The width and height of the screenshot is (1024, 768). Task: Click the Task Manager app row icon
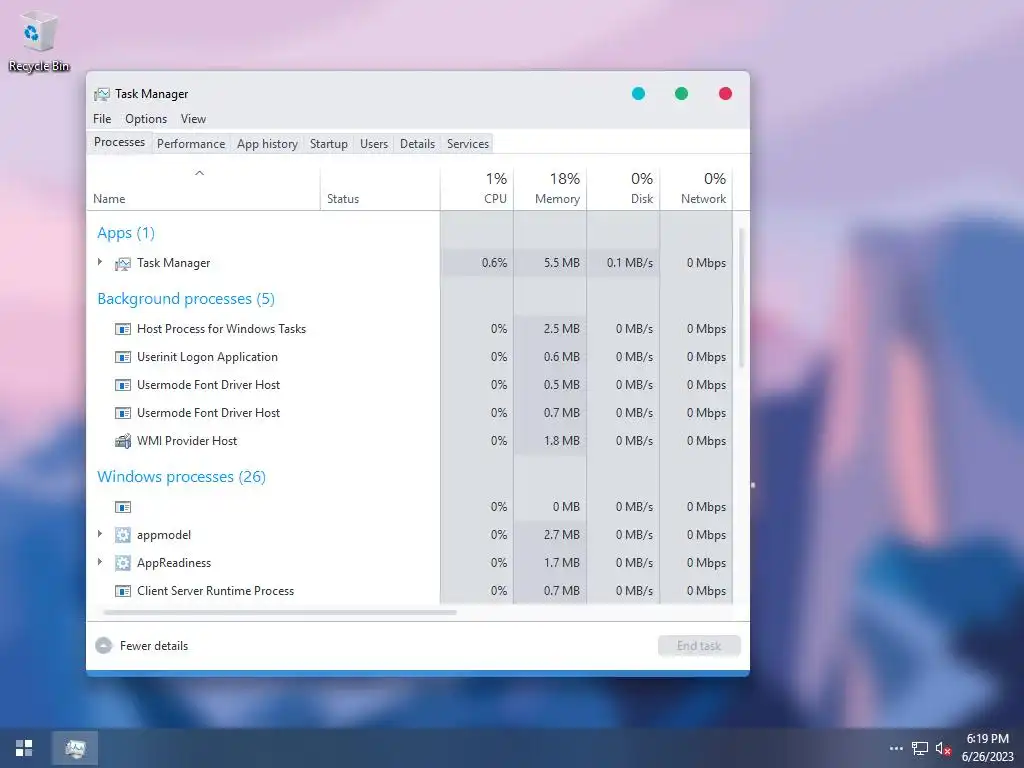tap(123, 263)
